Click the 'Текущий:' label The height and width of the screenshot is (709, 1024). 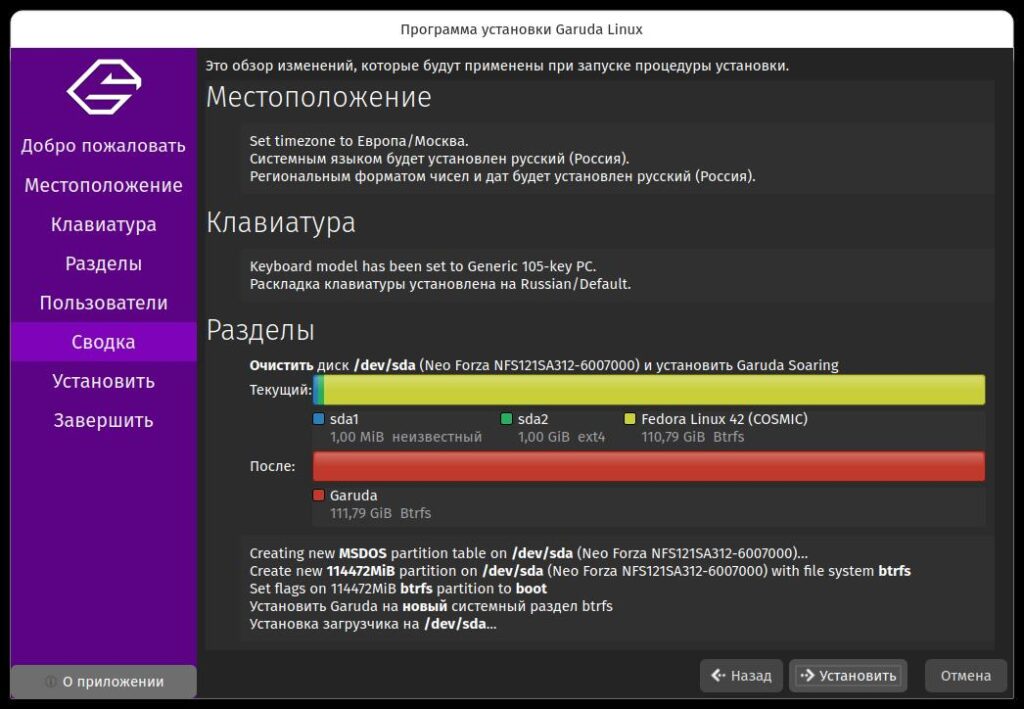coord(281,390)
